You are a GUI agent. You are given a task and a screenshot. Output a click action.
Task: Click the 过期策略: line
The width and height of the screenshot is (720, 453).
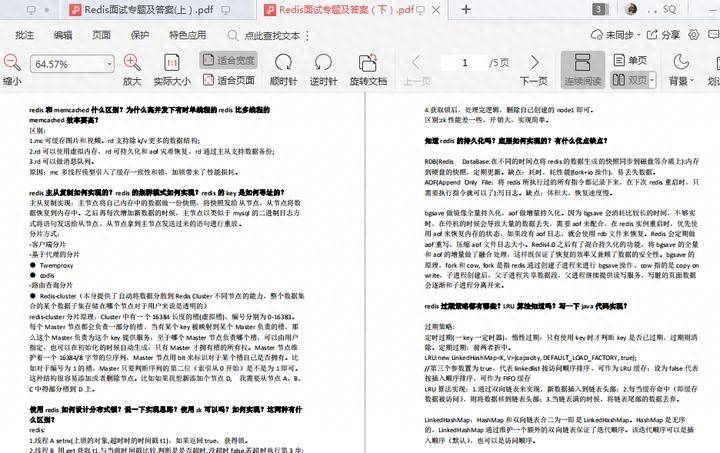439,326
